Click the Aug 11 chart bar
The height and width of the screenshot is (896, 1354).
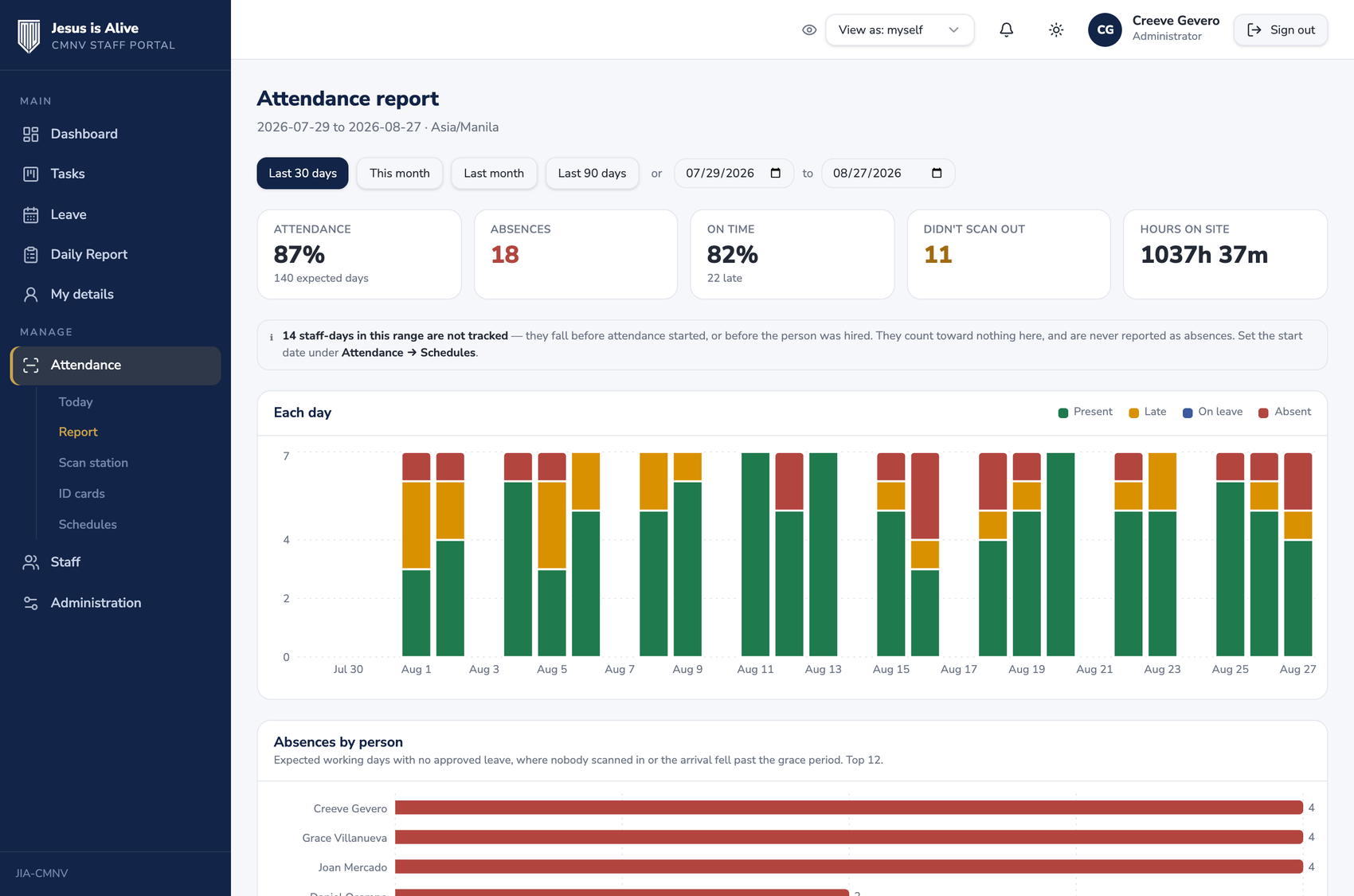(x=755, y=555)
